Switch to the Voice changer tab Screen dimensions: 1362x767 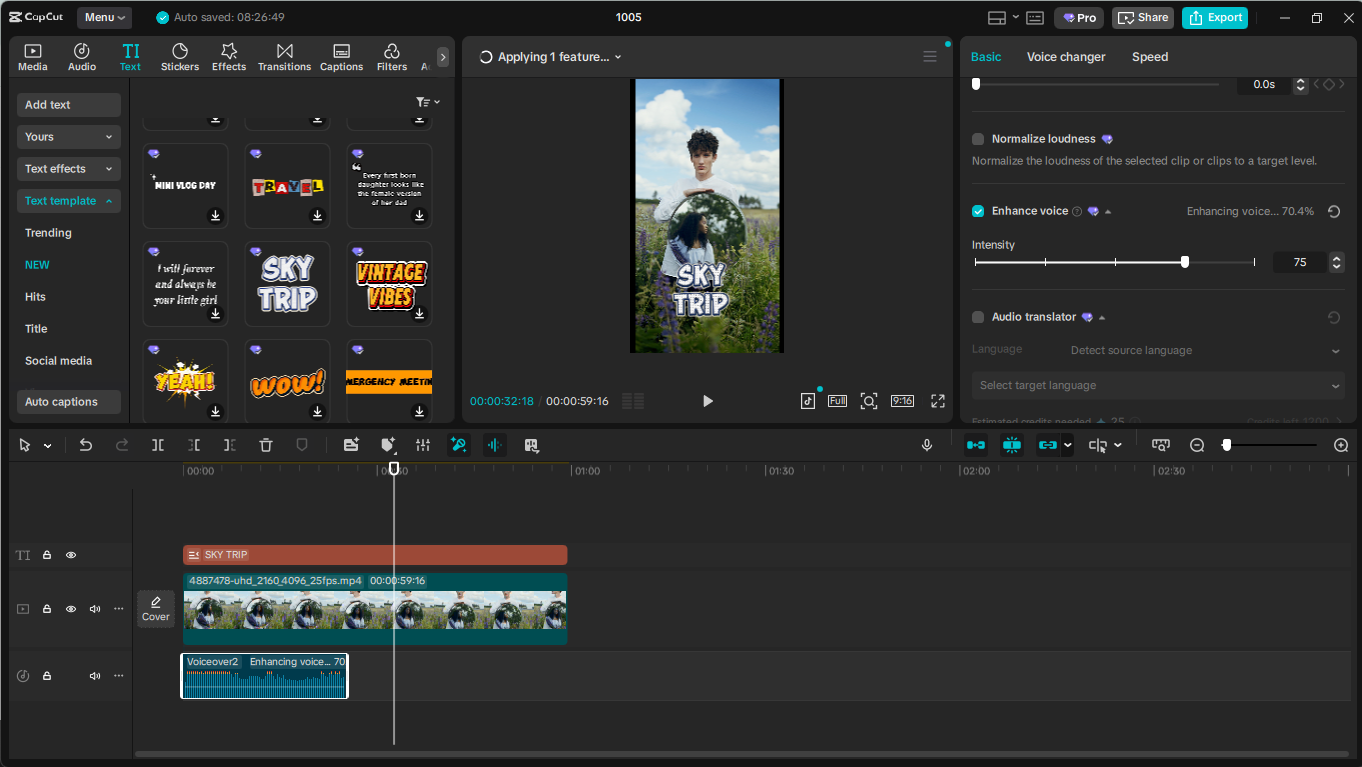(x=1066, y=57)
